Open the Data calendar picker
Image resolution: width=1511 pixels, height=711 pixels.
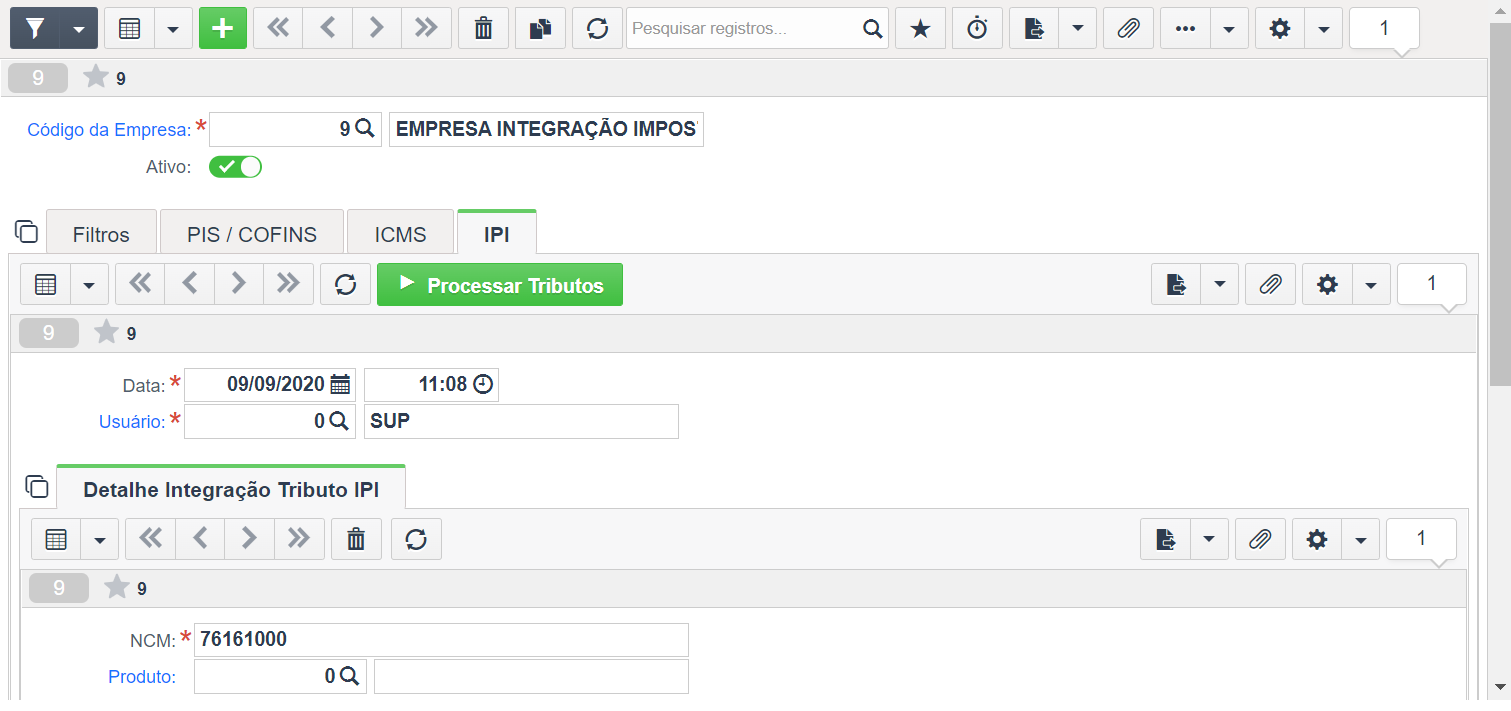pyautogui.click(x=340, y=384)
